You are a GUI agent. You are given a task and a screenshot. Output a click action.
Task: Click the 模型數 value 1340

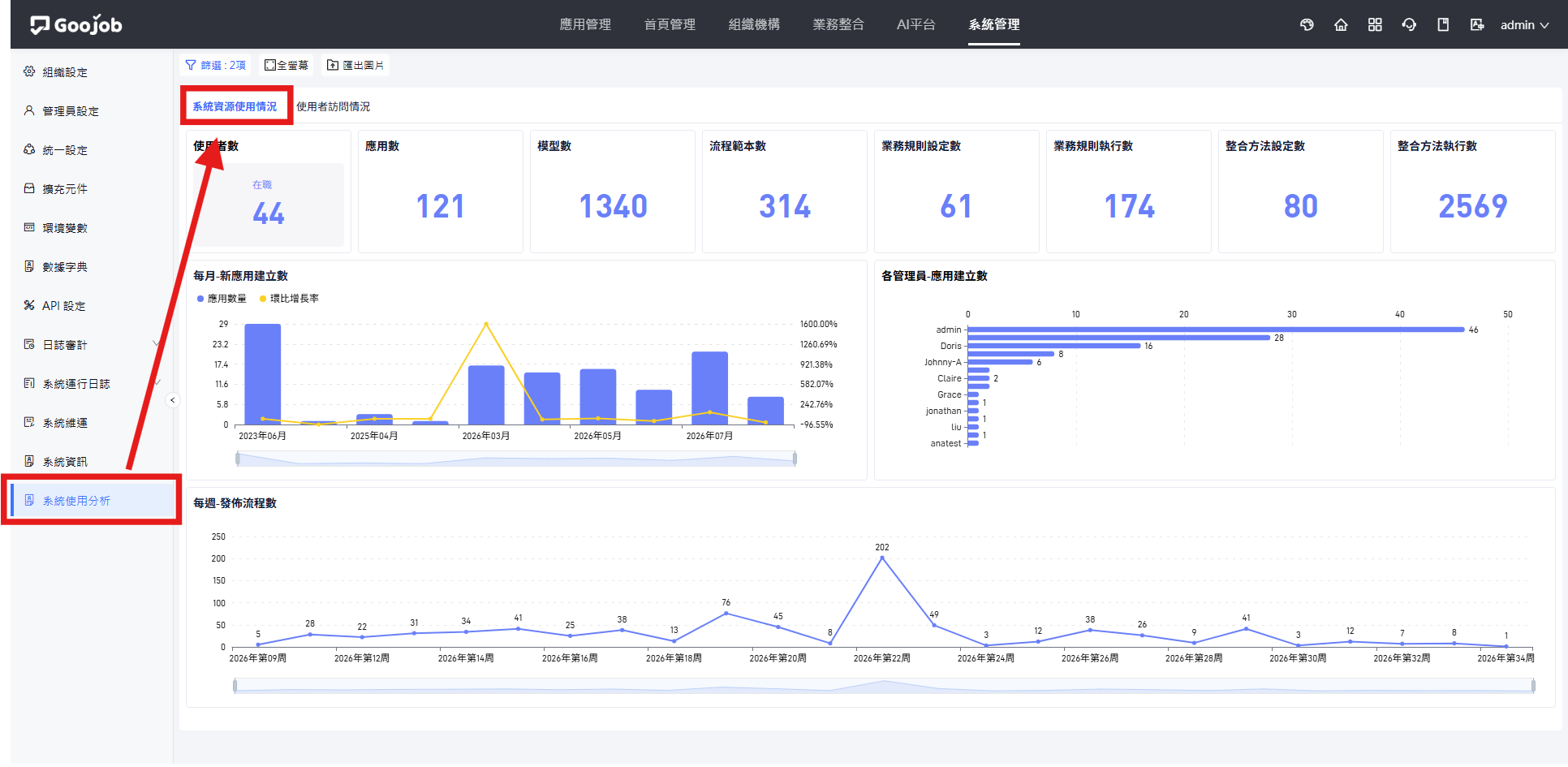tap(614, 206)
